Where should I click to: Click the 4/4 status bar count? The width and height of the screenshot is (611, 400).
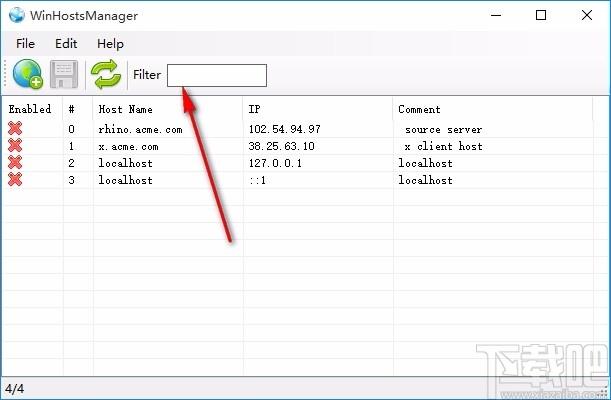tap(14, 388)
